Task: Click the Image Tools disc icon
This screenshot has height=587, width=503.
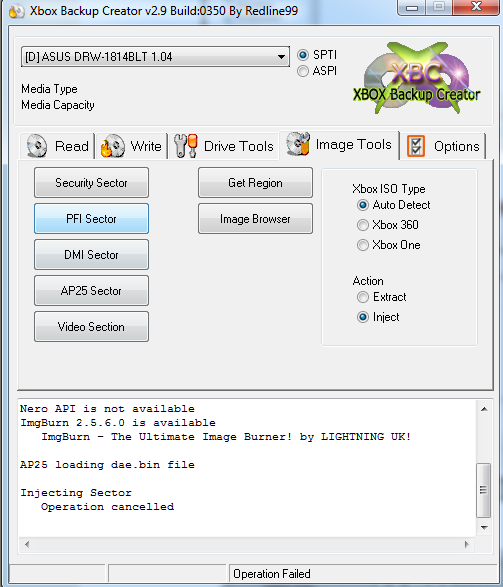Action: click(x=298, y=144)
